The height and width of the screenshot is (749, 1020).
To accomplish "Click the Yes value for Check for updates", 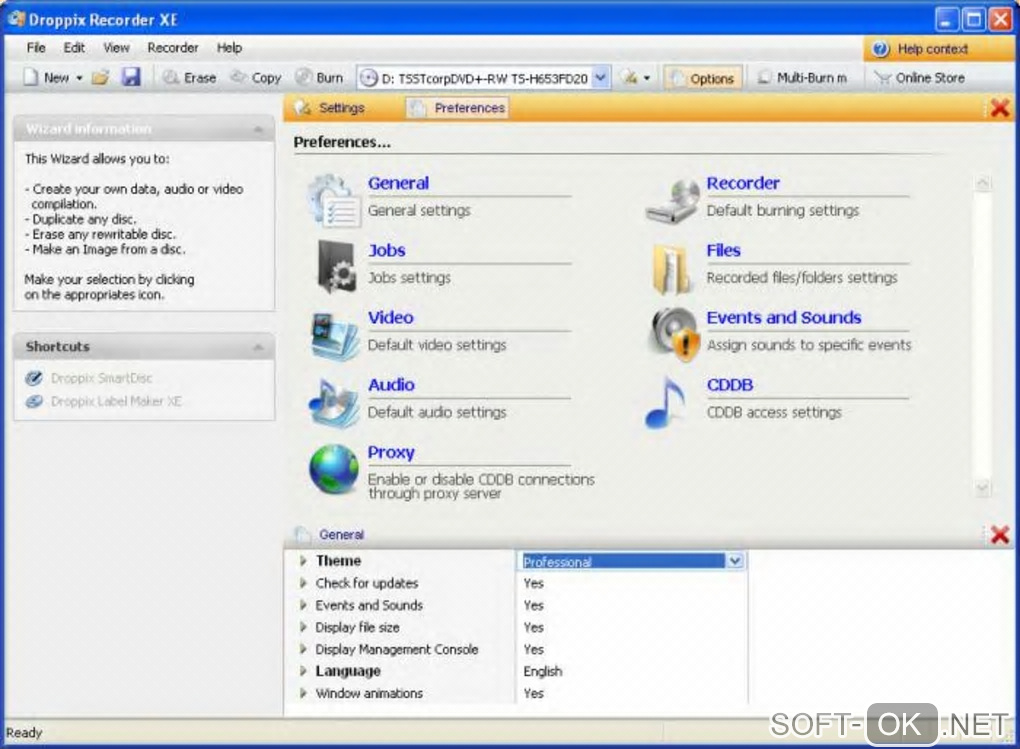I will coord(533,583).
